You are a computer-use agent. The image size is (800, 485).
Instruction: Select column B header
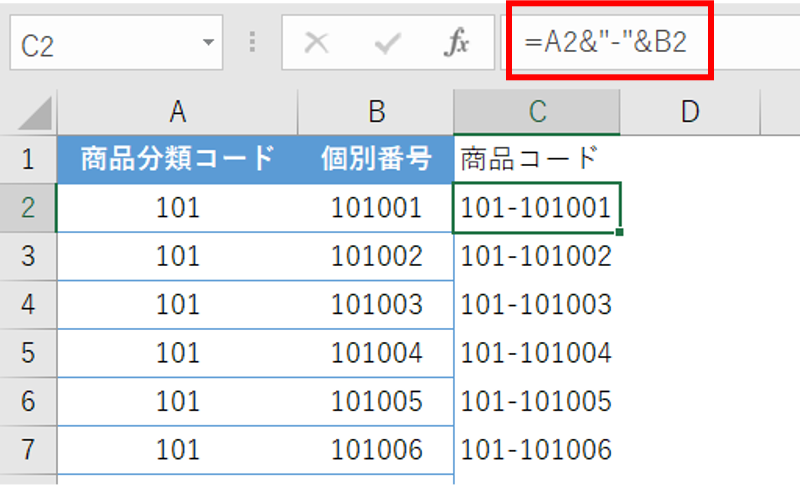coord(376,111)
